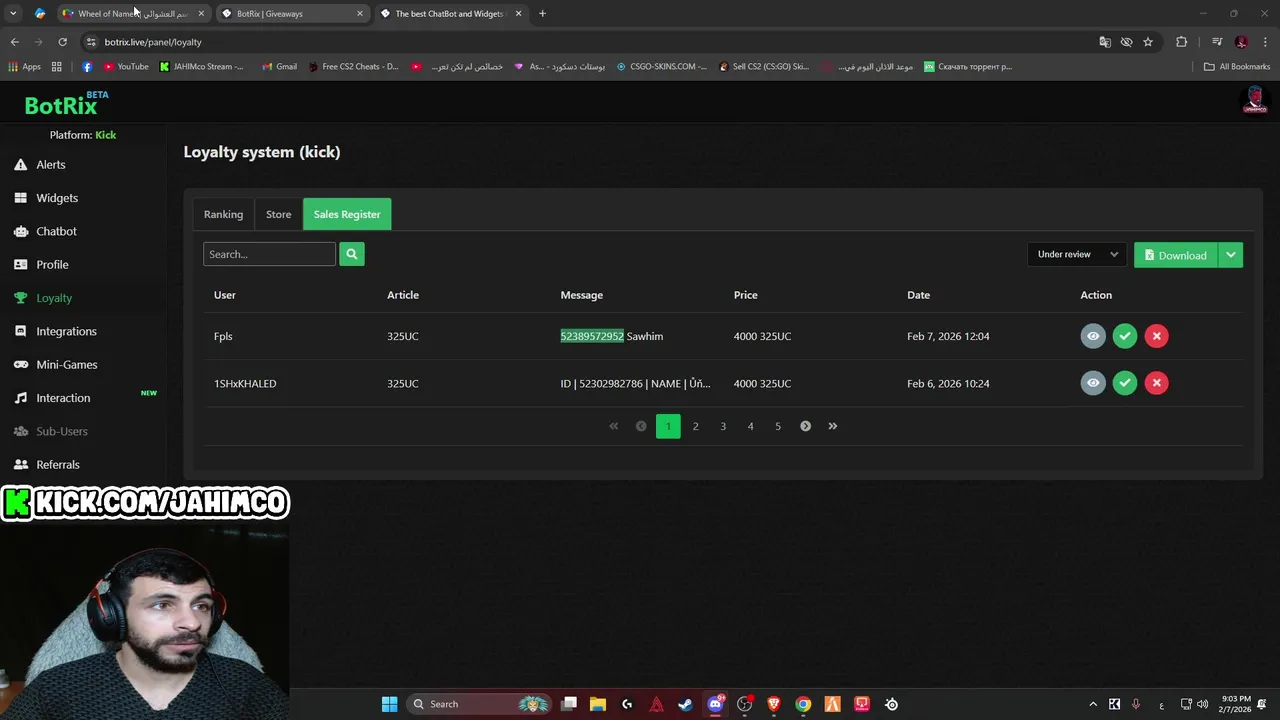This screenshot has width=1280, height=720.
Task: Open the Interaction sidebar section
Action: [x=63, y=398]
